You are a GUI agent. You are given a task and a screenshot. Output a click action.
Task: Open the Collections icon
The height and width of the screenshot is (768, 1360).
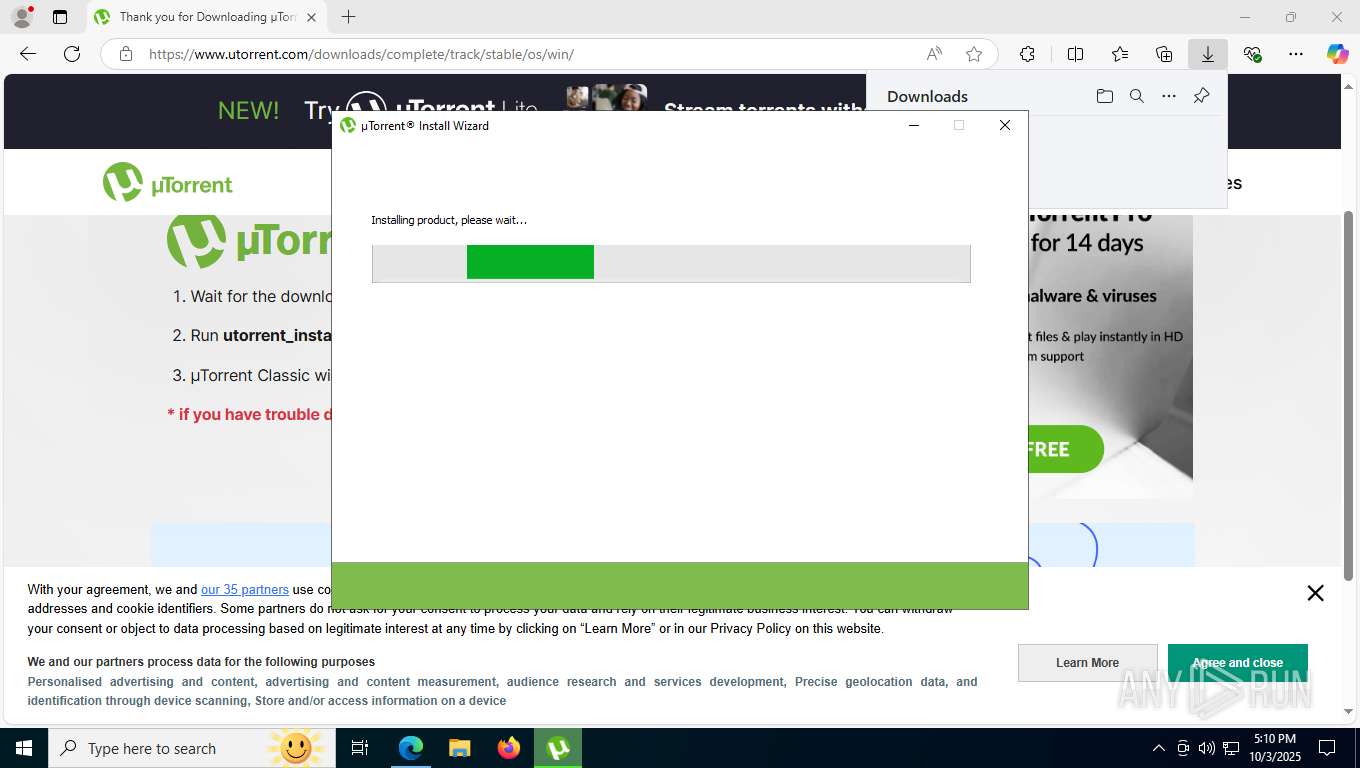(1164, 54)
